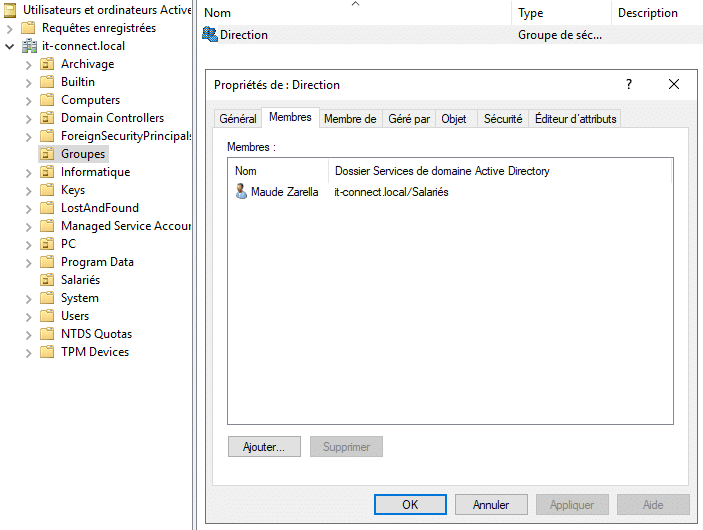Image resolution: width=703 pixels, height=530 pixels.
Task: Click the Ajouter... button
Action: pos(264,447)
